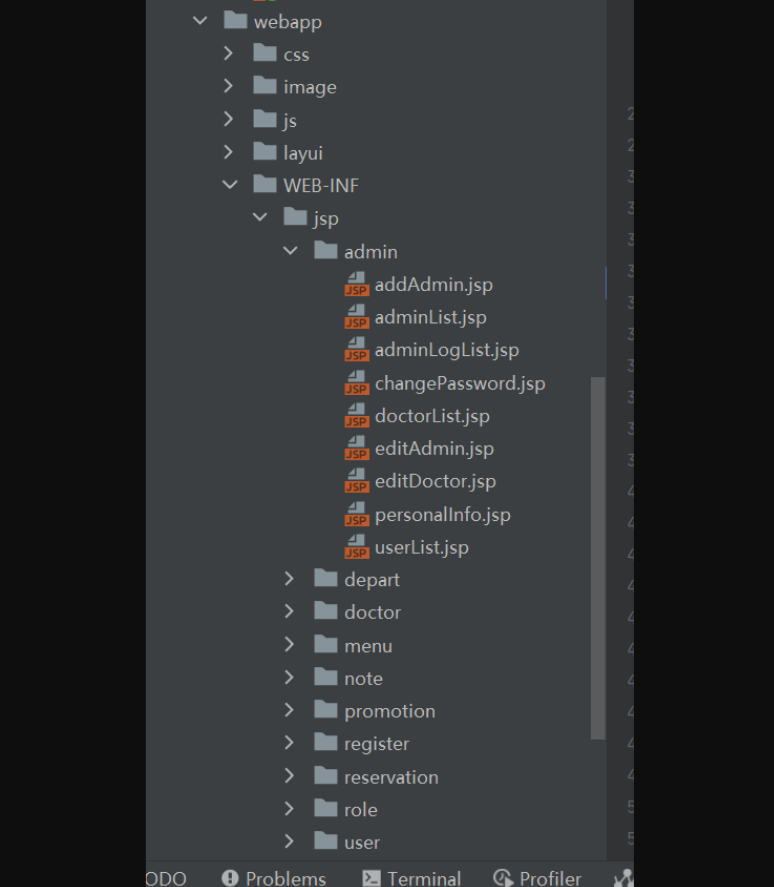The height and width of the screenshot is (887, 774).
Task: Expand the doctor folder
Action: [290, 611]
